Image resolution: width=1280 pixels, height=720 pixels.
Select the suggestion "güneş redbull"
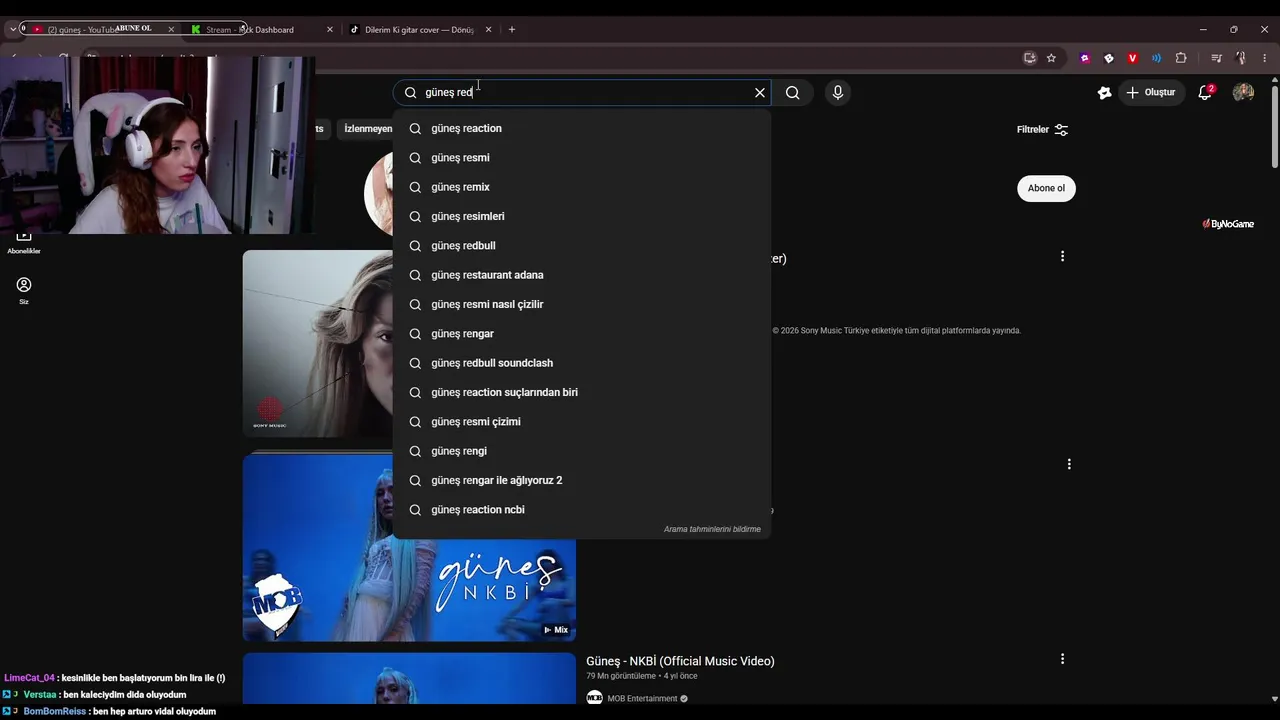click(582, 246)
